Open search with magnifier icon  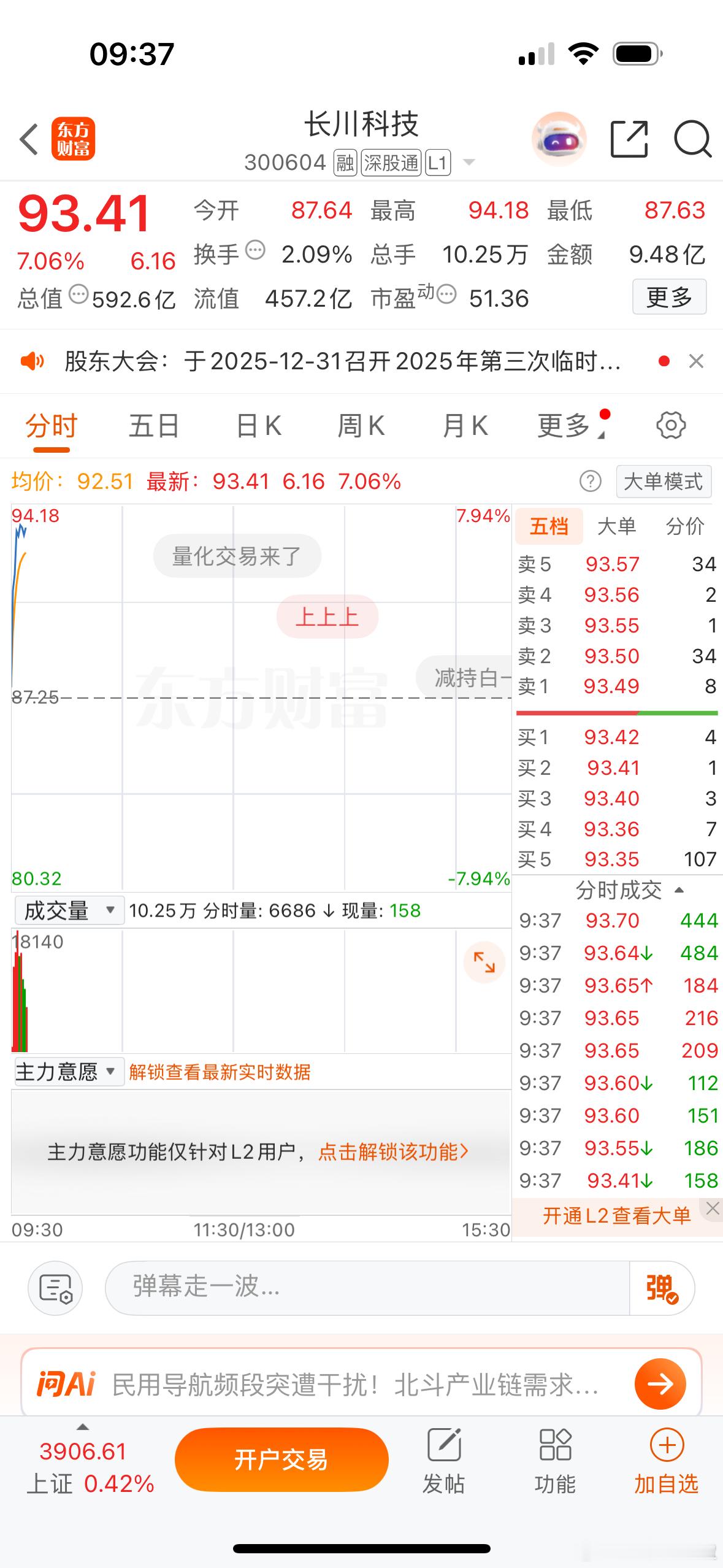pyautogui.click(x=692, y=139)
